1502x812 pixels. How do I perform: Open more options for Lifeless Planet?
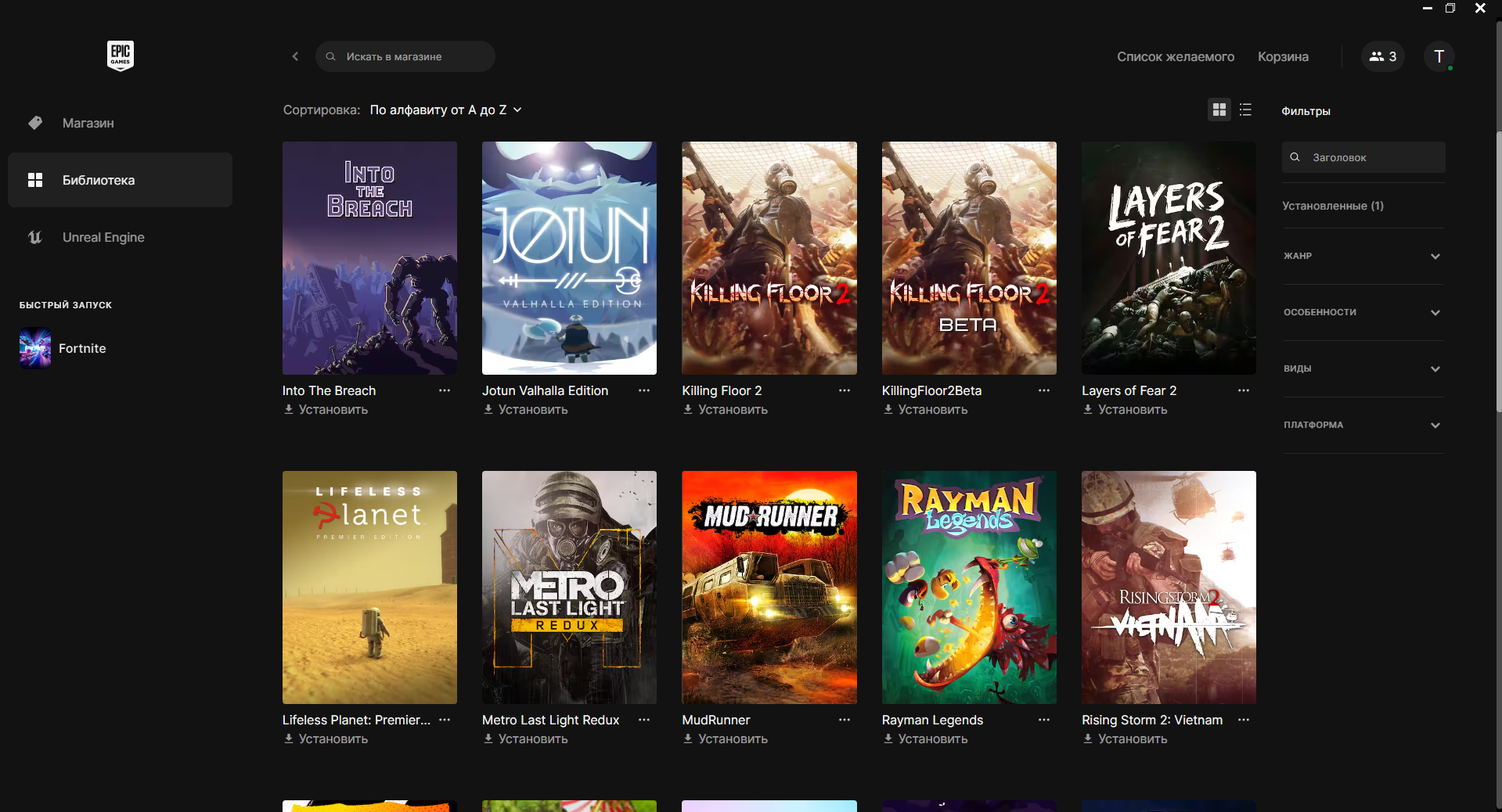[445, 720]
